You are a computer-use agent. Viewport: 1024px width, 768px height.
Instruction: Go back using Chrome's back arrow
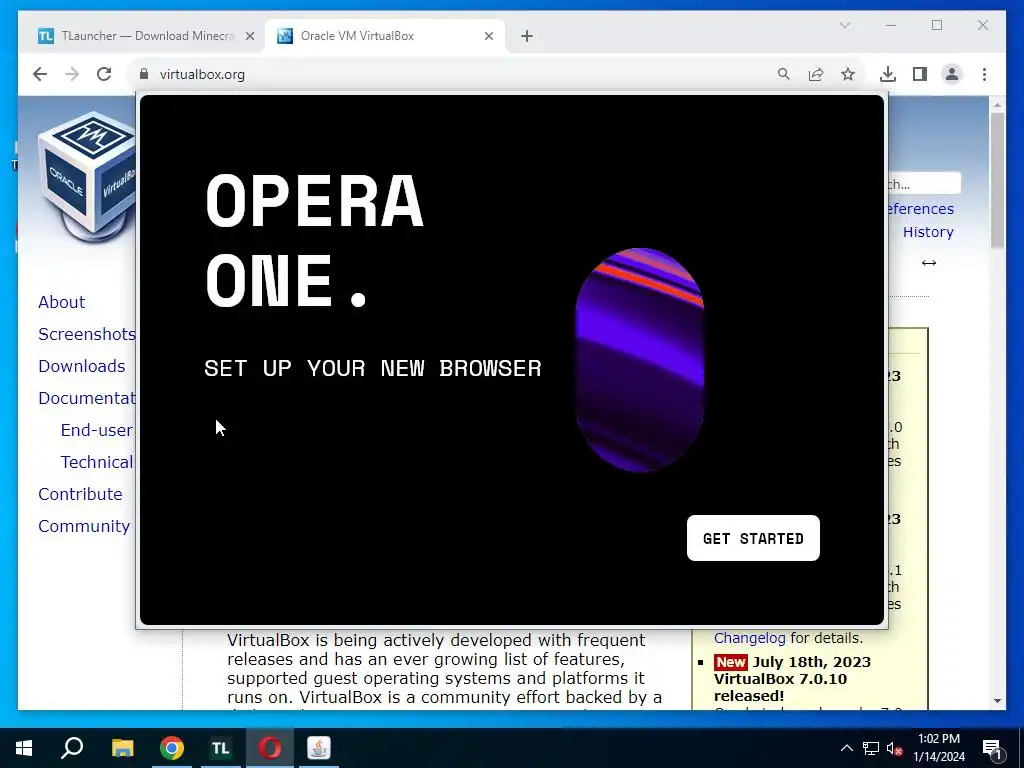point(40,74)
